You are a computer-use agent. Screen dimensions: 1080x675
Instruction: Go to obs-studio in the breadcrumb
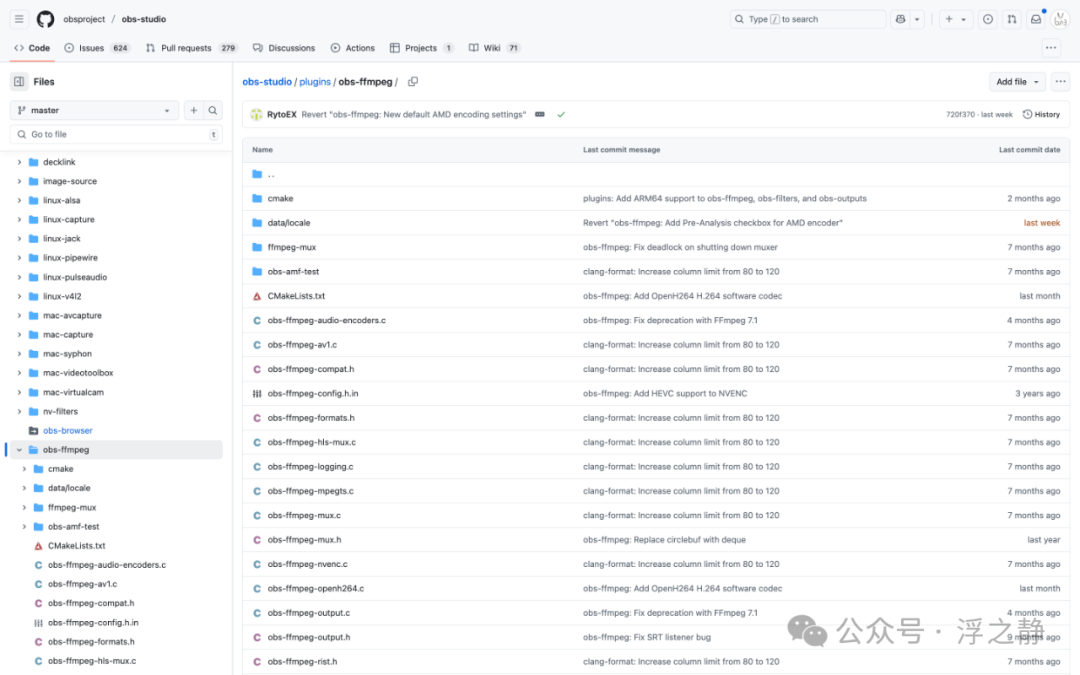pos(267,81)
